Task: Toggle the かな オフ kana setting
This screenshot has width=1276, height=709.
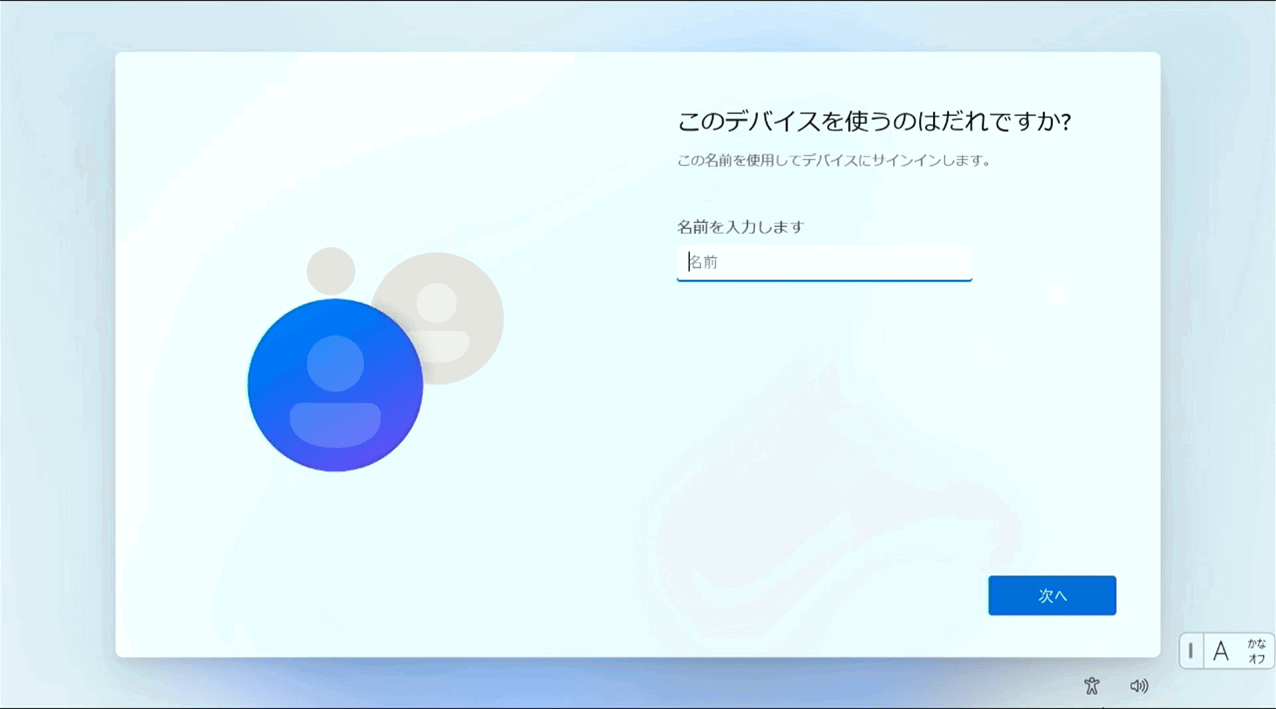Action: 1256,652
